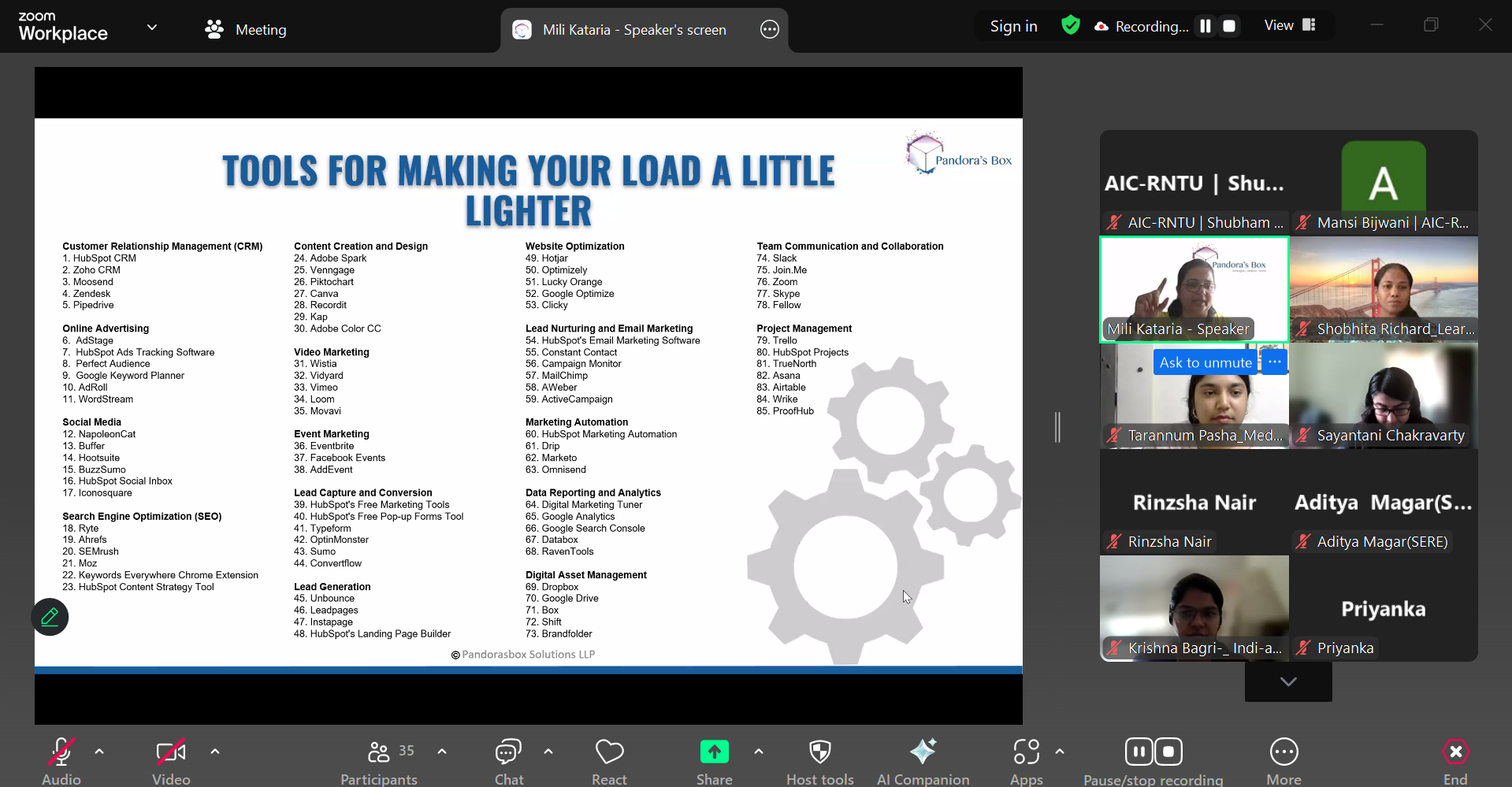Click Ask to unmute button
The image size is (1512, 787).
pyautogui.click(x=1205, y=362)
